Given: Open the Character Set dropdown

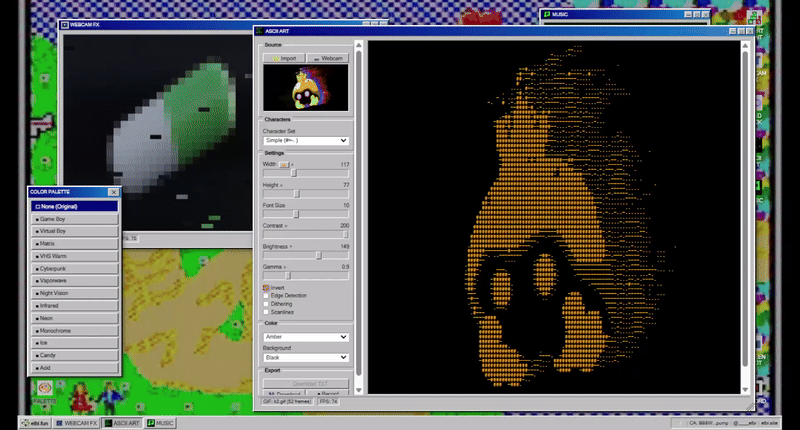Looking at the screenshot, I should 305,141.
